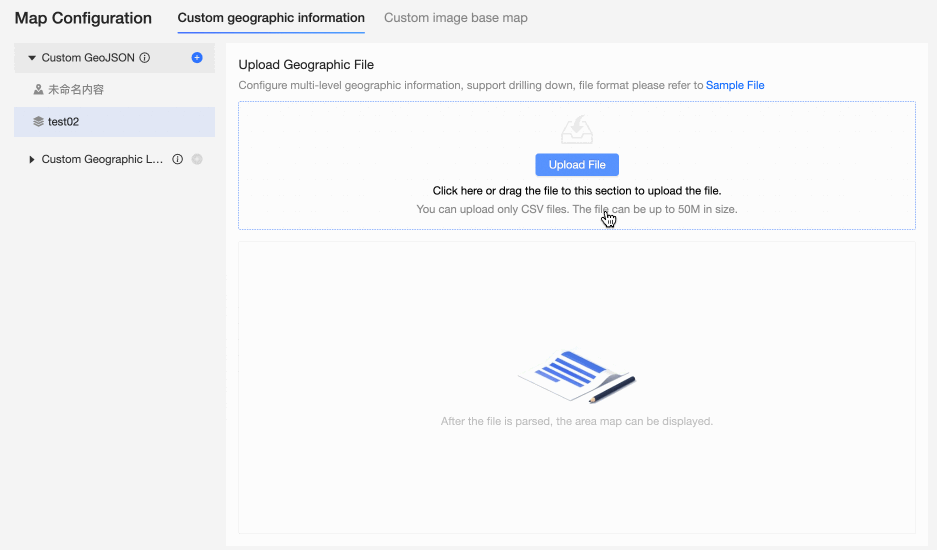937x550 pixels.
Task: Select the 未命名内容 tree item
Action: point(114,90)
